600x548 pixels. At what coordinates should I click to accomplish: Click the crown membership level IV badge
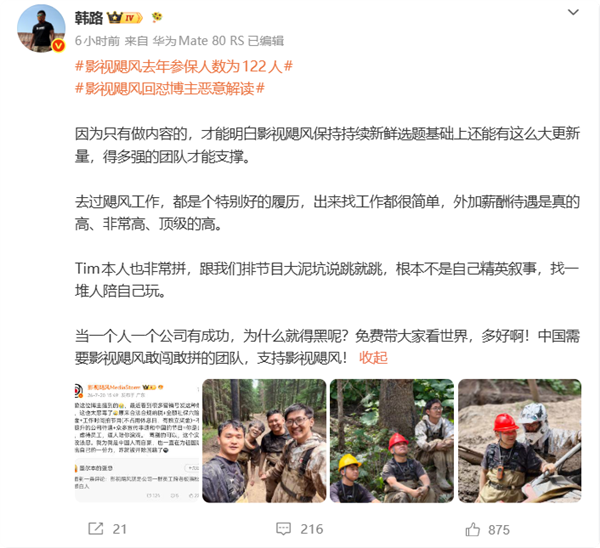125,18
